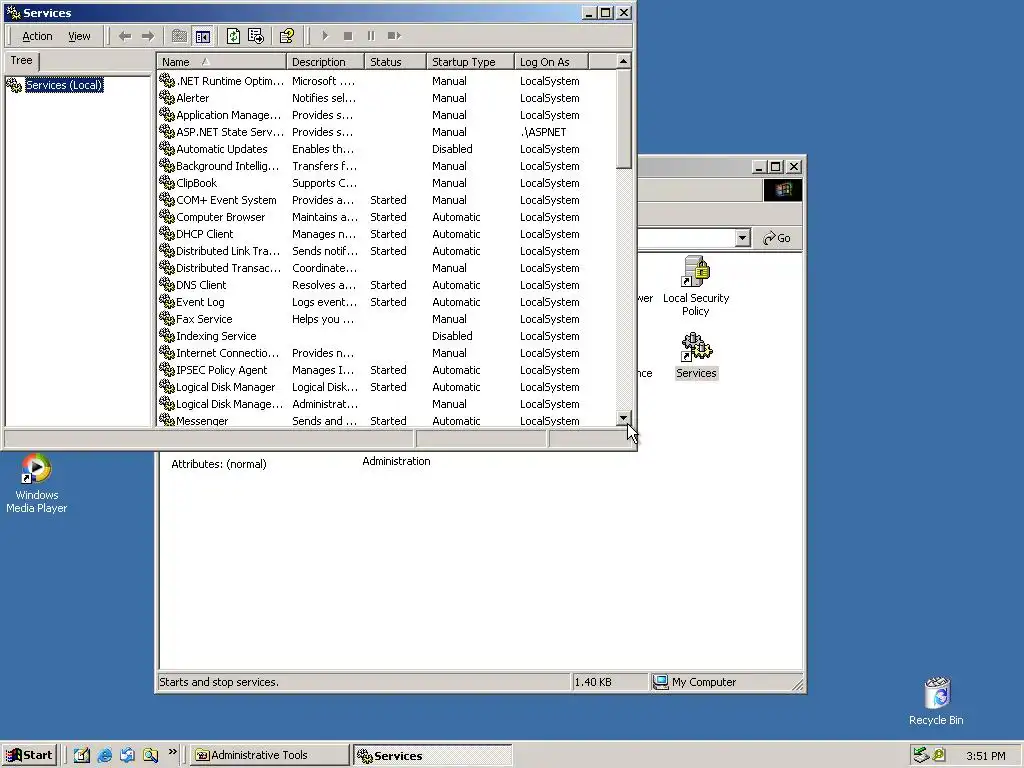
Task: Select the Distributed Transaction Coordinator service
Action: (x=229, y=268)
